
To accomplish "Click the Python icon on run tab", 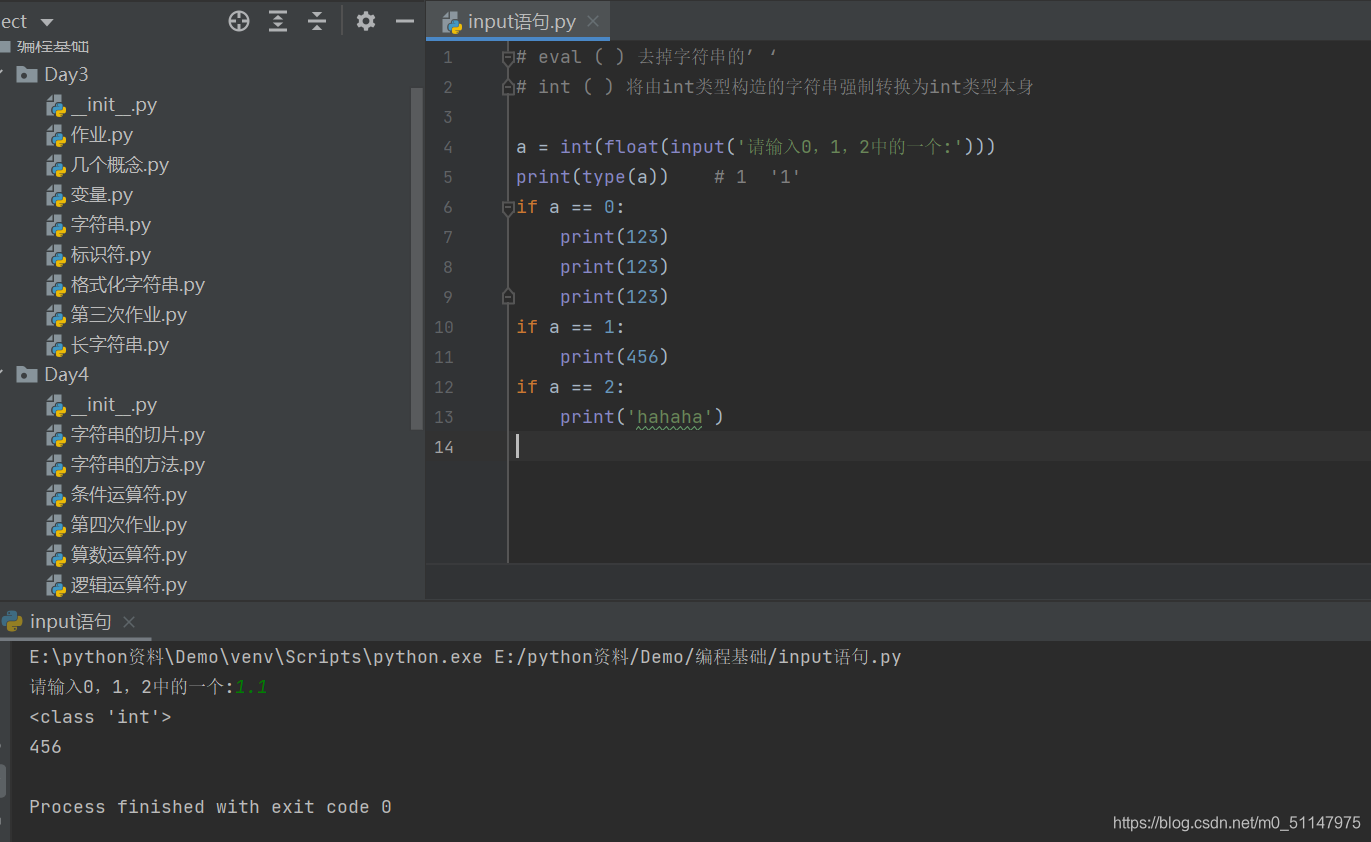I will pyautogui.click(x=13, y=621).
